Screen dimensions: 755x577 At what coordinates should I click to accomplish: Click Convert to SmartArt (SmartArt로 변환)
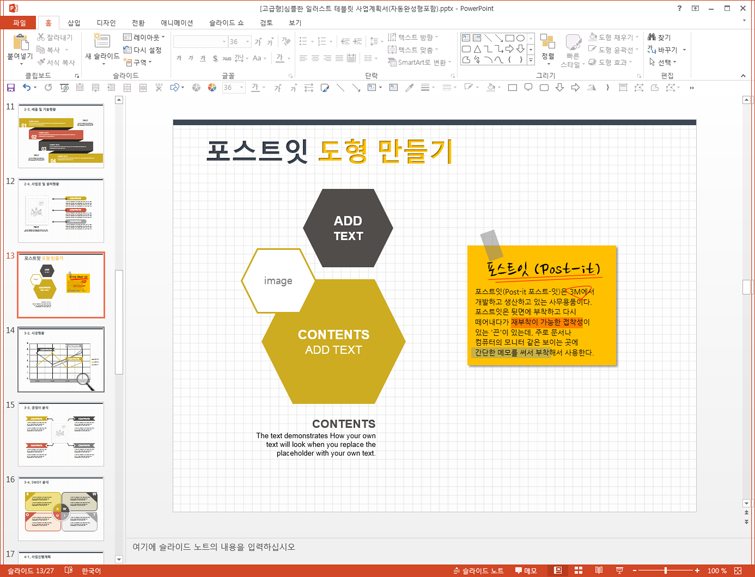pos(419,62)
